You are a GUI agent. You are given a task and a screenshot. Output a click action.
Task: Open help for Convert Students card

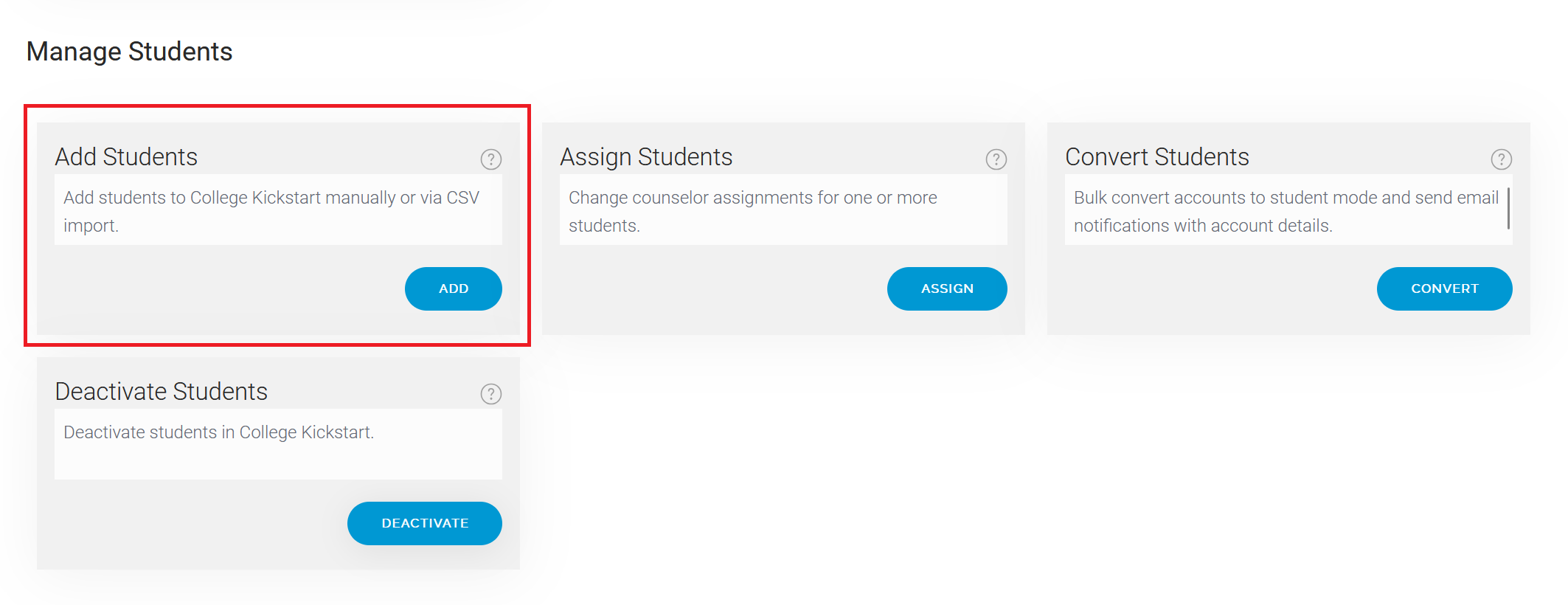pos(1502,159)
